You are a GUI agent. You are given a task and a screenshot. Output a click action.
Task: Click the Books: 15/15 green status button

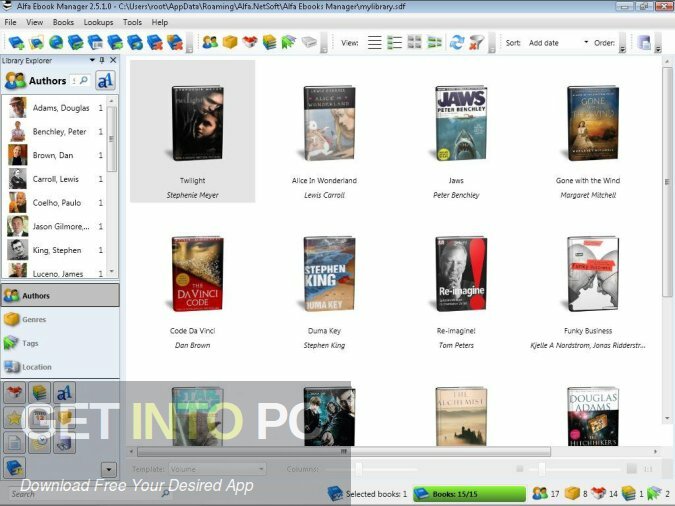[469, 494]
